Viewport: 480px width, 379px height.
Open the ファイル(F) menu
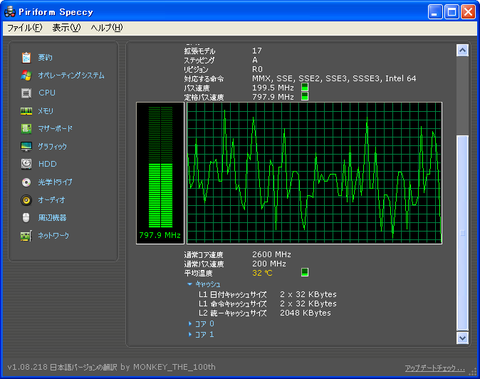25,28
